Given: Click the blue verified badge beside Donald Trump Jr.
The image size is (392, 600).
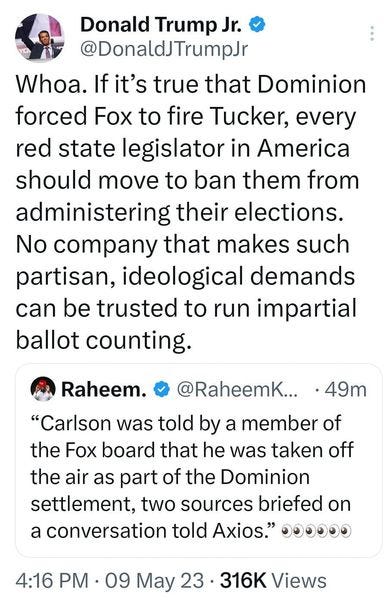Looking at the screenshot, I should pyautogui.click(x=258, y=25).
